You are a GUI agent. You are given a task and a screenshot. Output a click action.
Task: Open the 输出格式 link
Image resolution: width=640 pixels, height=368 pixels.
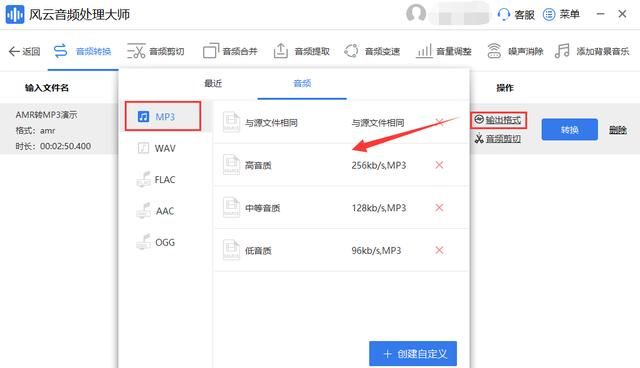tap(503, 120)
